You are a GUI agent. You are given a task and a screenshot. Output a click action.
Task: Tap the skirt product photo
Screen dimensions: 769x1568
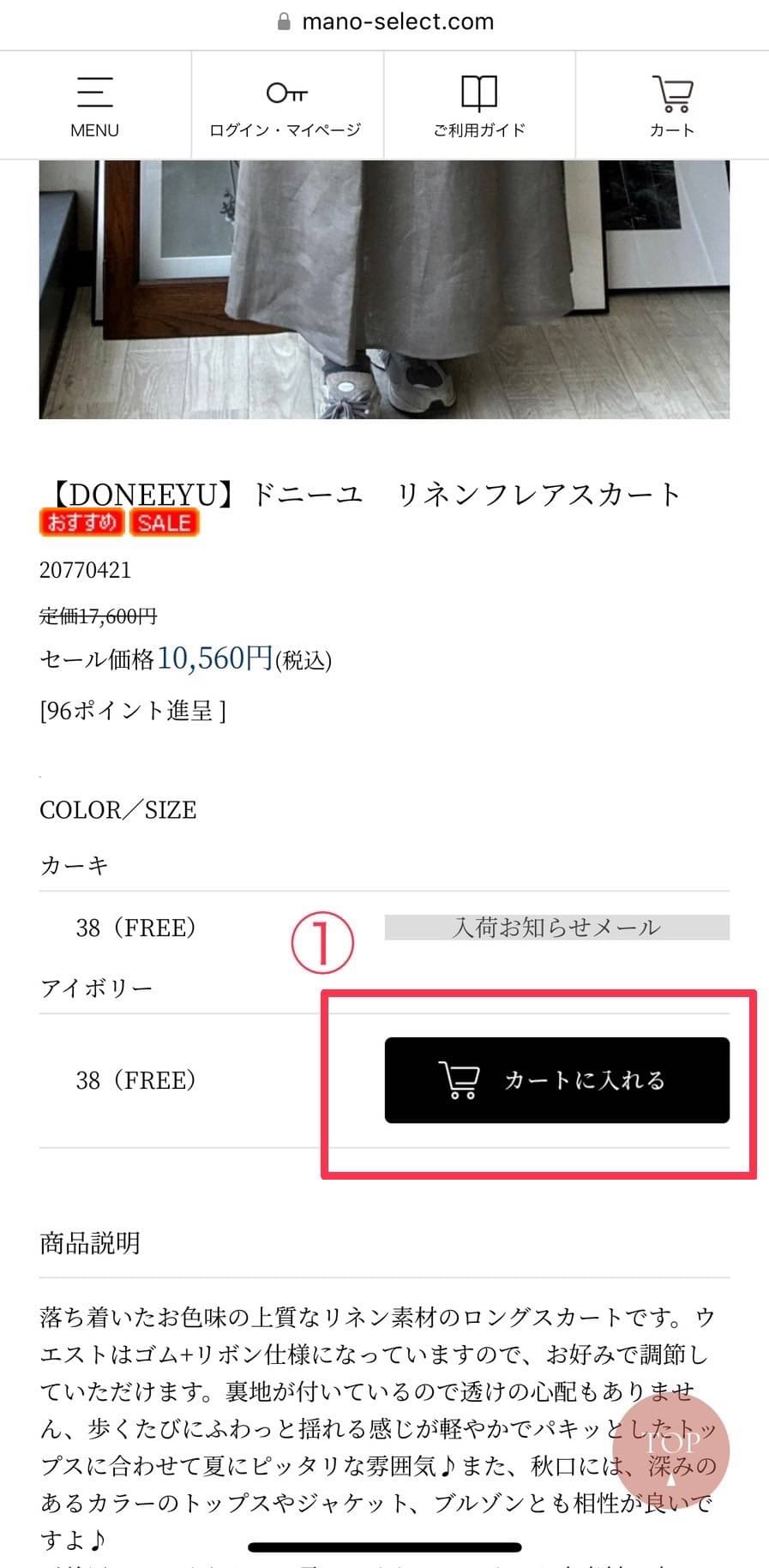tap(384, 289)
